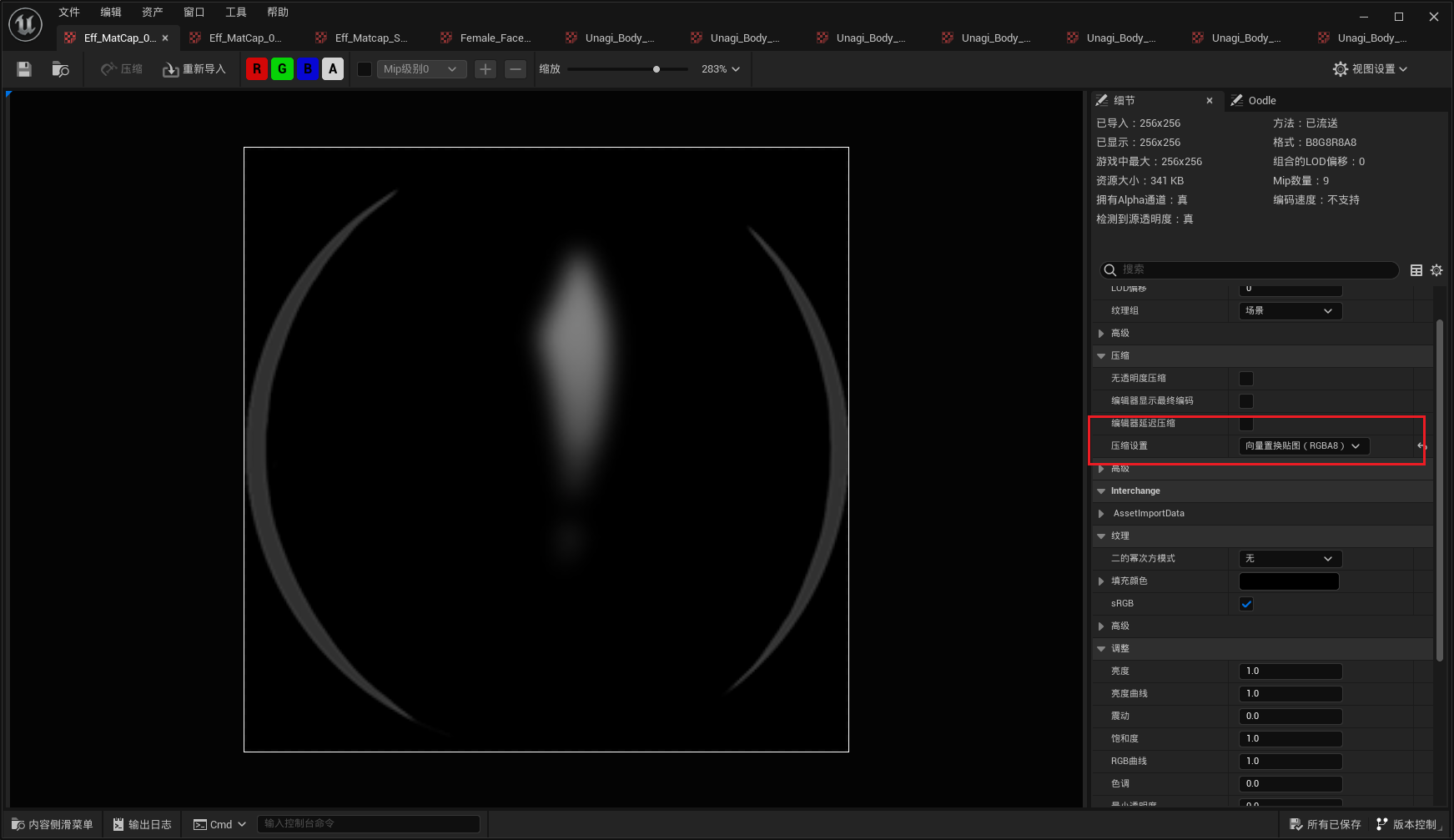Click the console command input field
The height and width of the screenshot is (840, 1454).
pos(369,824)
